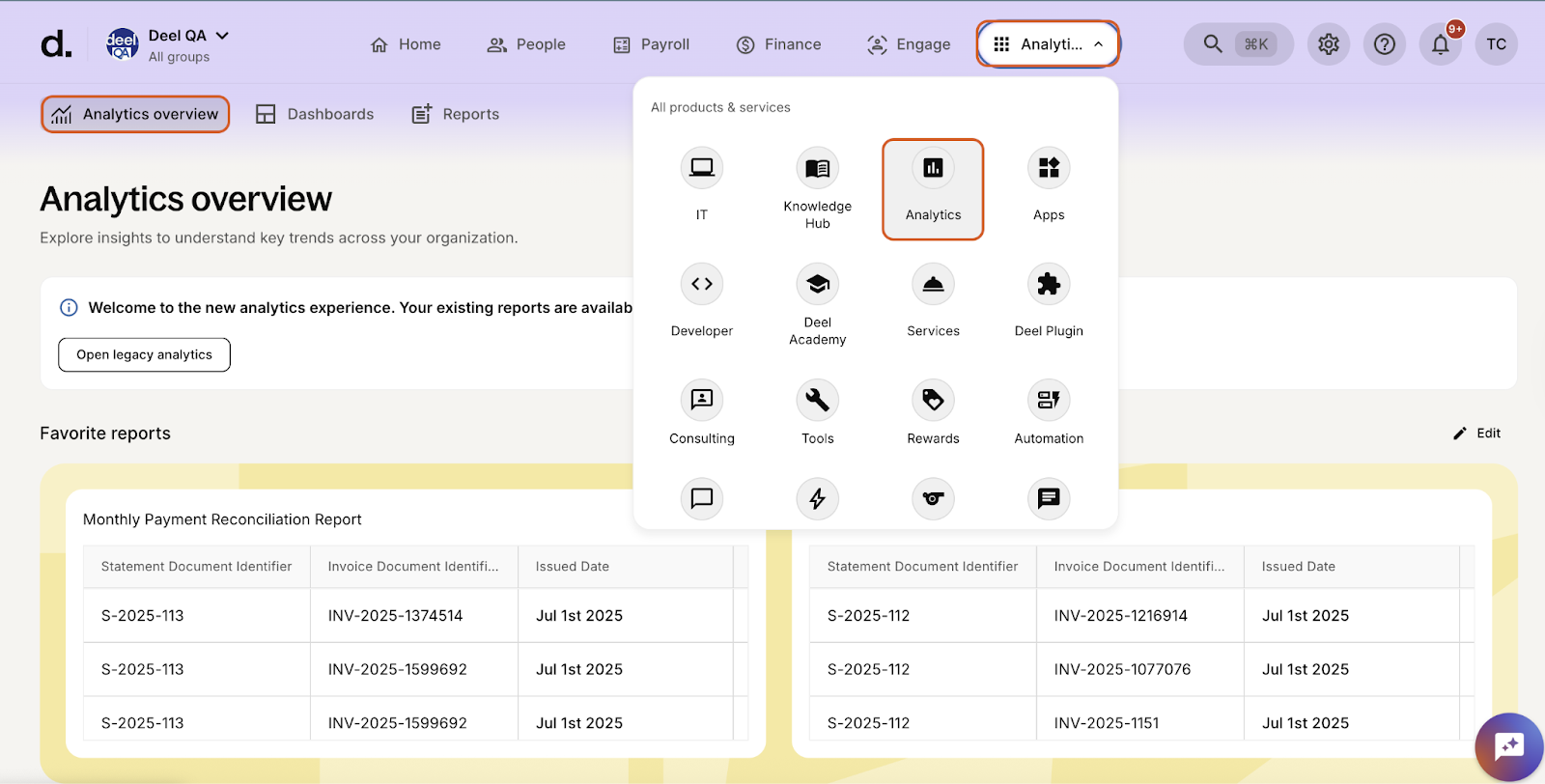Viewport: 1545px width, 784px height.
Task: Open Knowledge Hub from products menu
Action: tap(817, 169)
